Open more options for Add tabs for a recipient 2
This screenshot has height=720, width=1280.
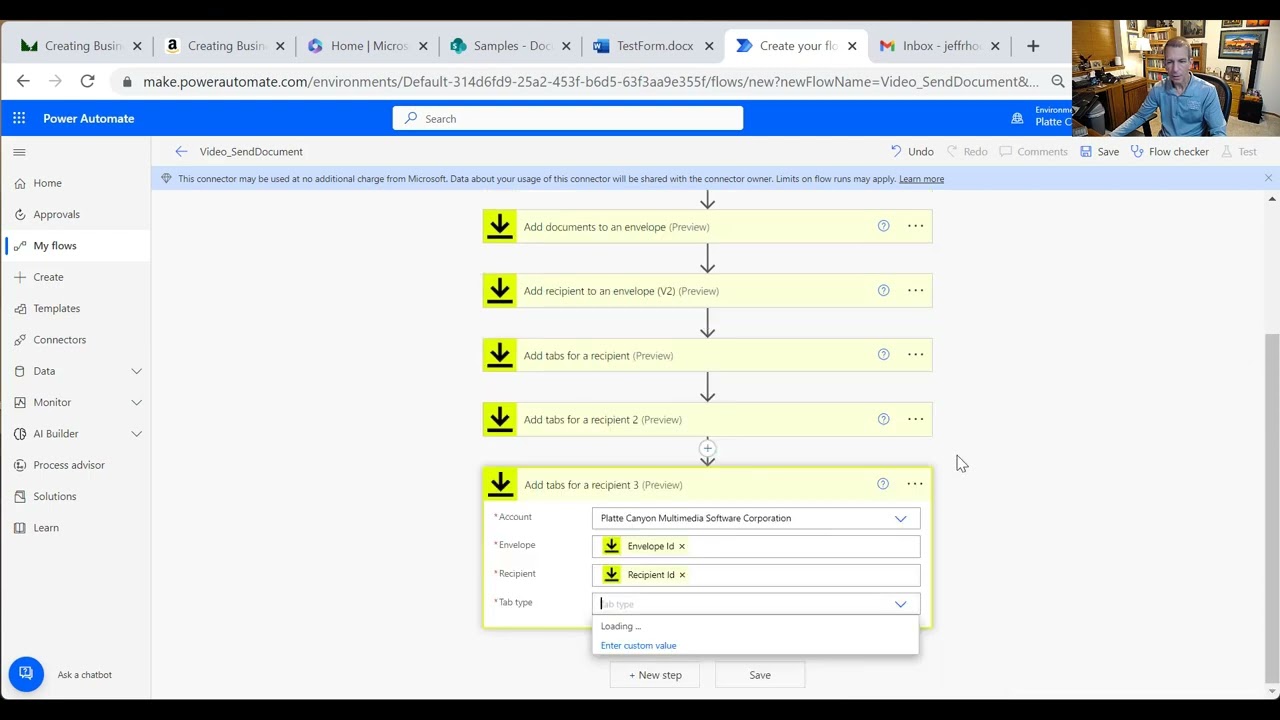click(915, 419)
